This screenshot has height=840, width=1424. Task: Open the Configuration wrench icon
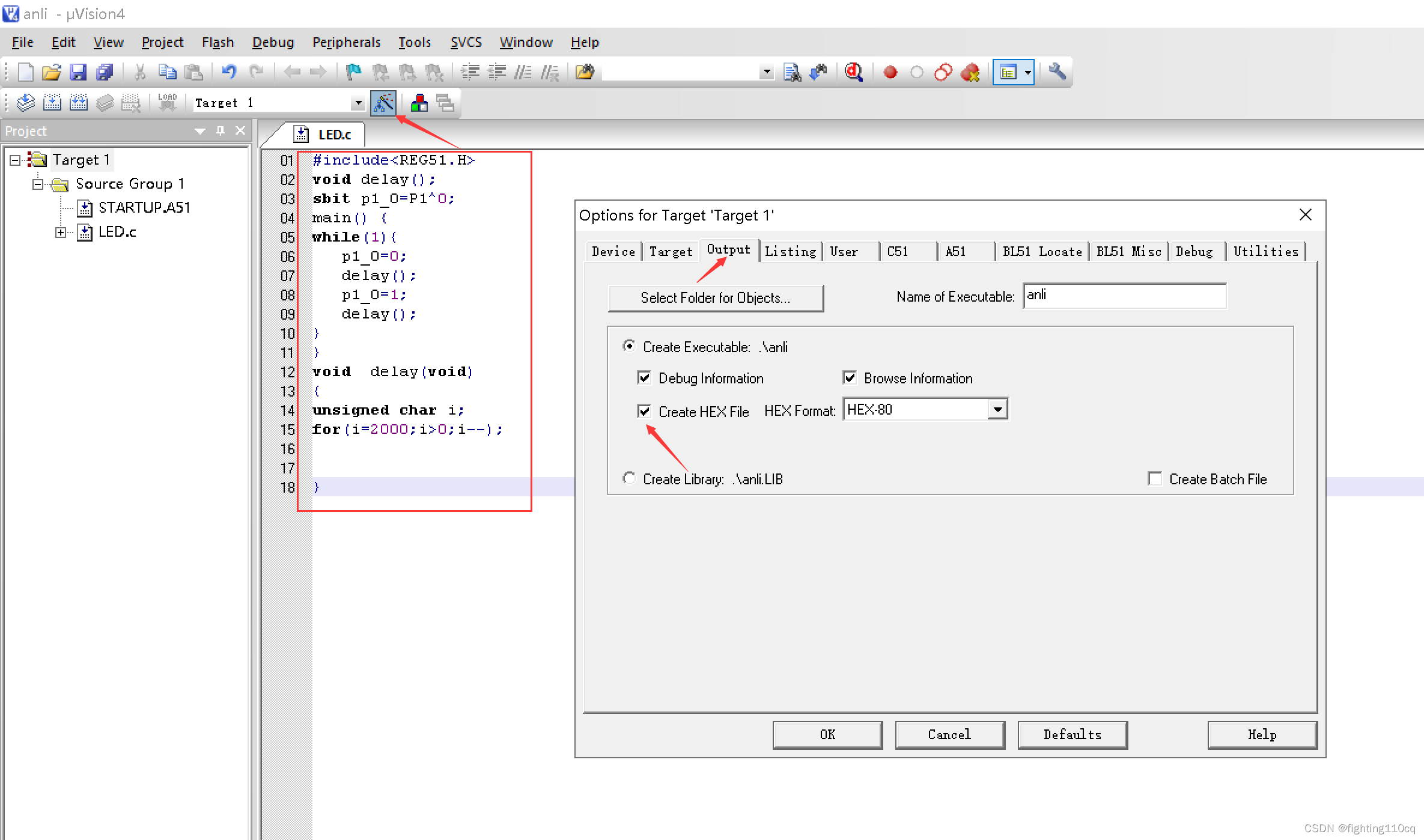click(1057, 73)
